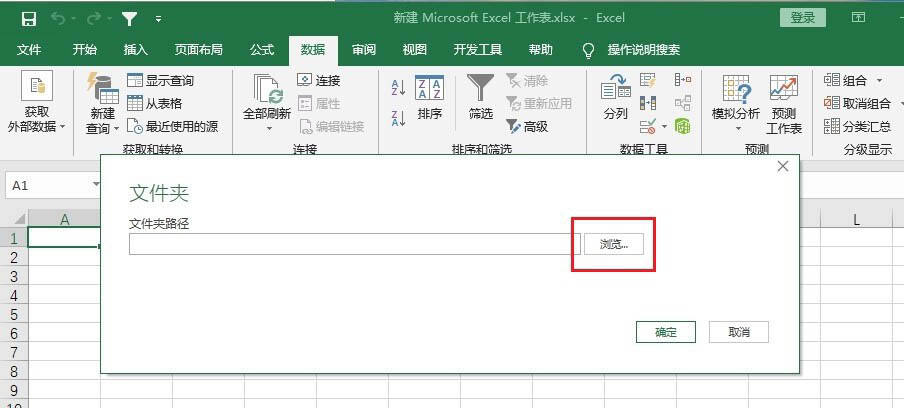
Task: Open the ribbon display options icon
Action: 858,18
